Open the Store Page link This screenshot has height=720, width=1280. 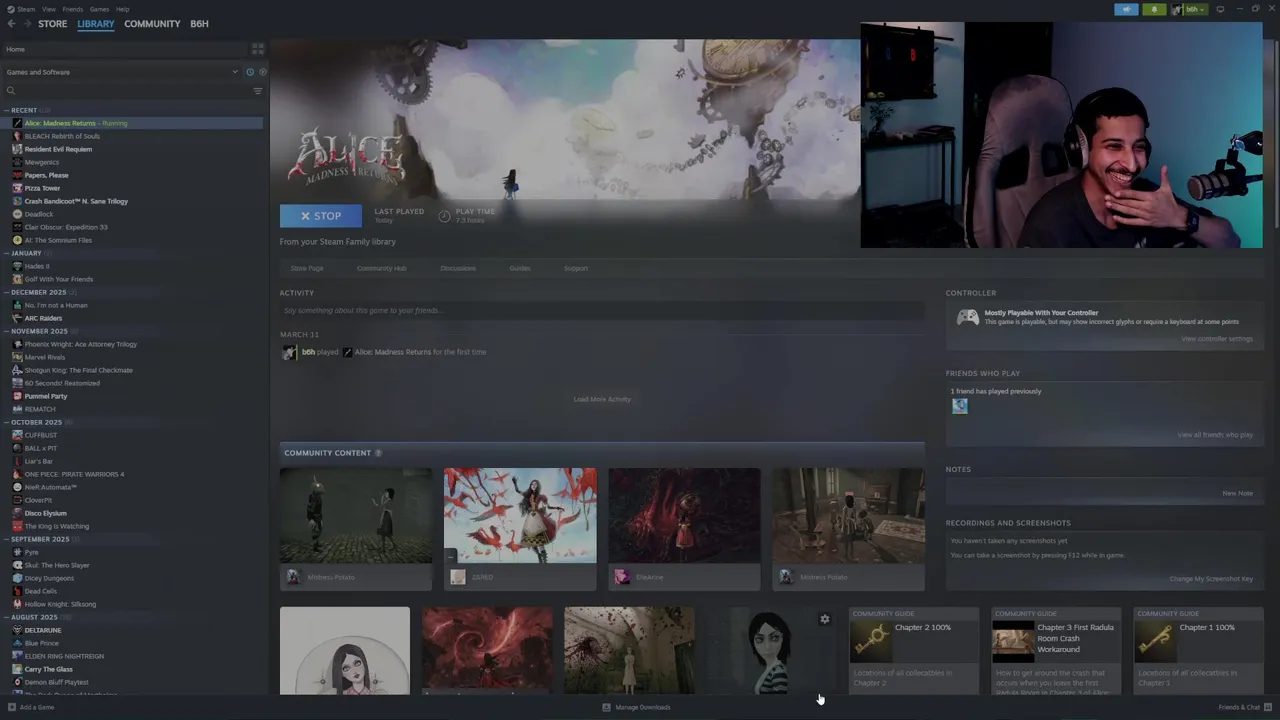[x=307, y=268]
